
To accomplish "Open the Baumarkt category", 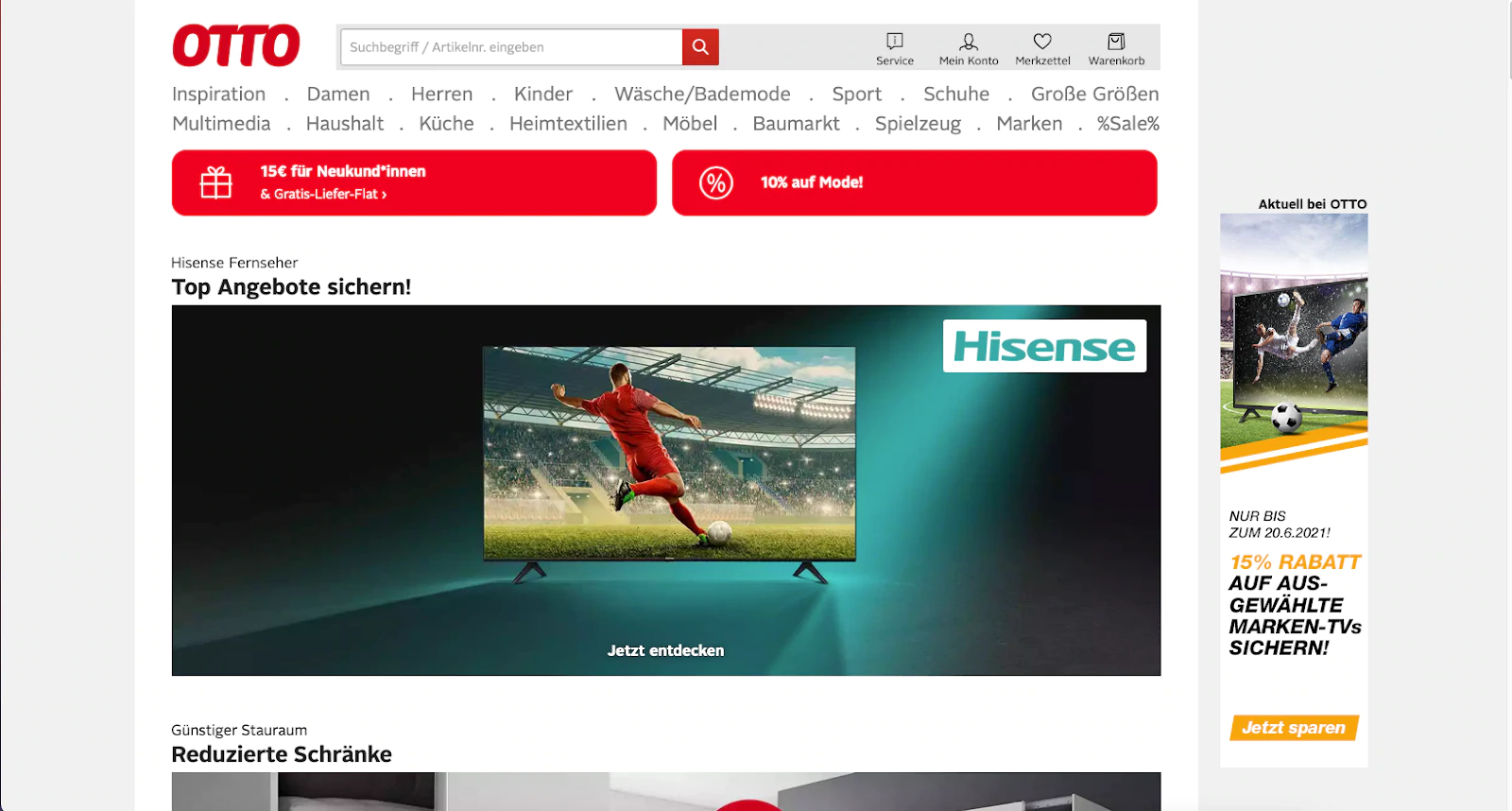I will (796, 123).
